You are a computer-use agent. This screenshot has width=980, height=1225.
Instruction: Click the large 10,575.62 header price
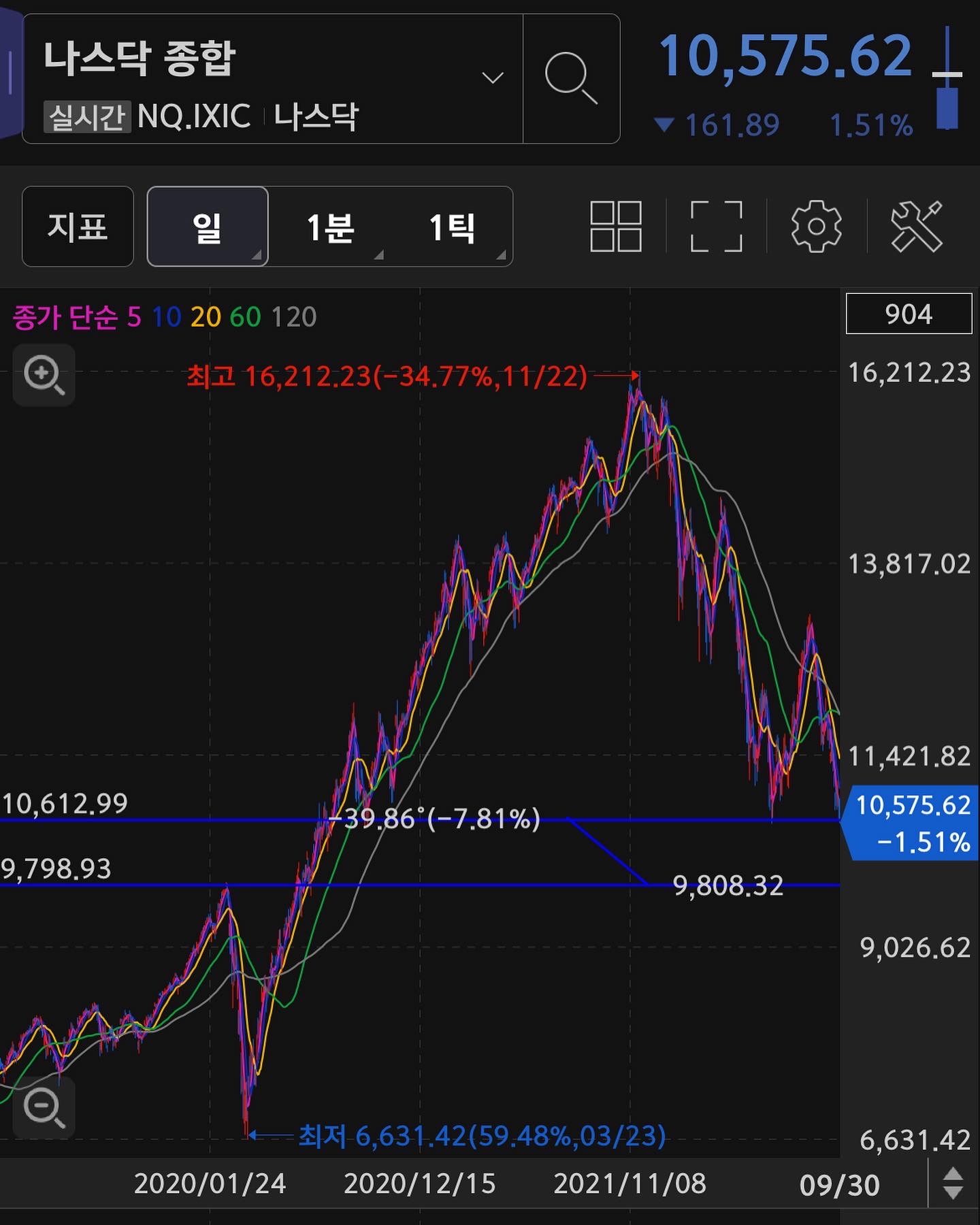click(785, 56)
